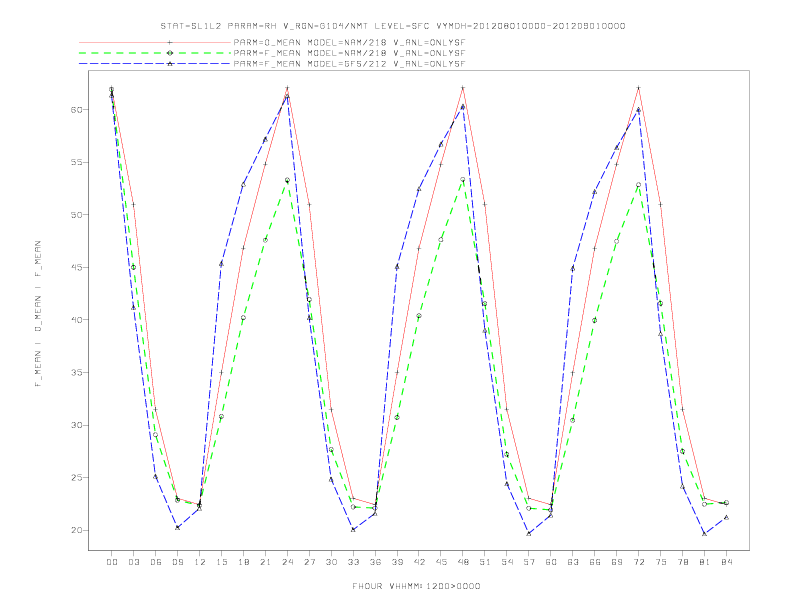Click forecast hour tick label 66
Screen dimensions: 792x612
pyautogui.click(x=595, y=562)
